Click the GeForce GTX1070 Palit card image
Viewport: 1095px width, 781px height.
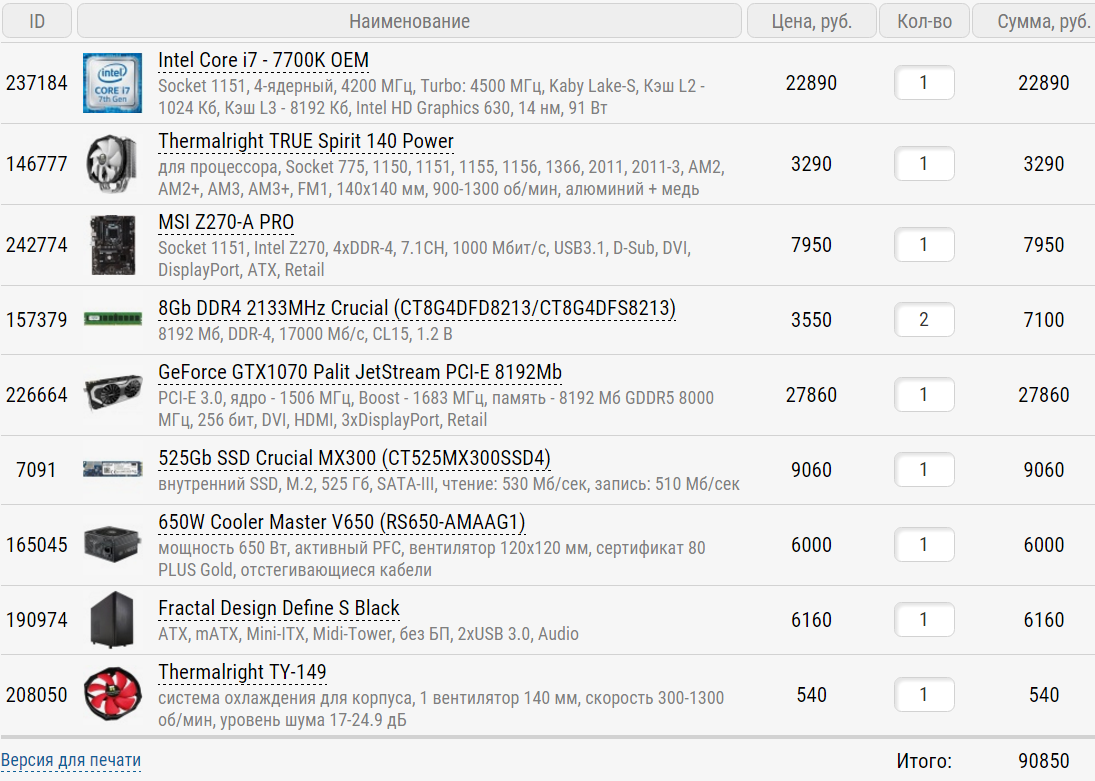(112, 395)
